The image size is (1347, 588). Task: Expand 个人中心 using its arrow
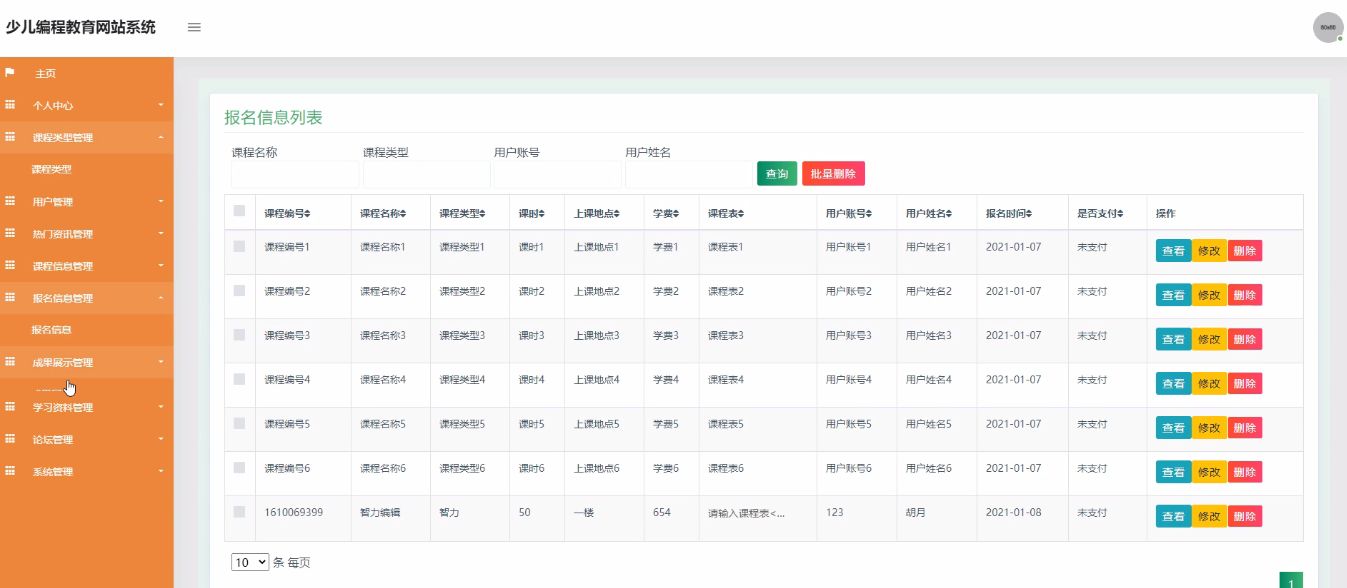[160, 105]
